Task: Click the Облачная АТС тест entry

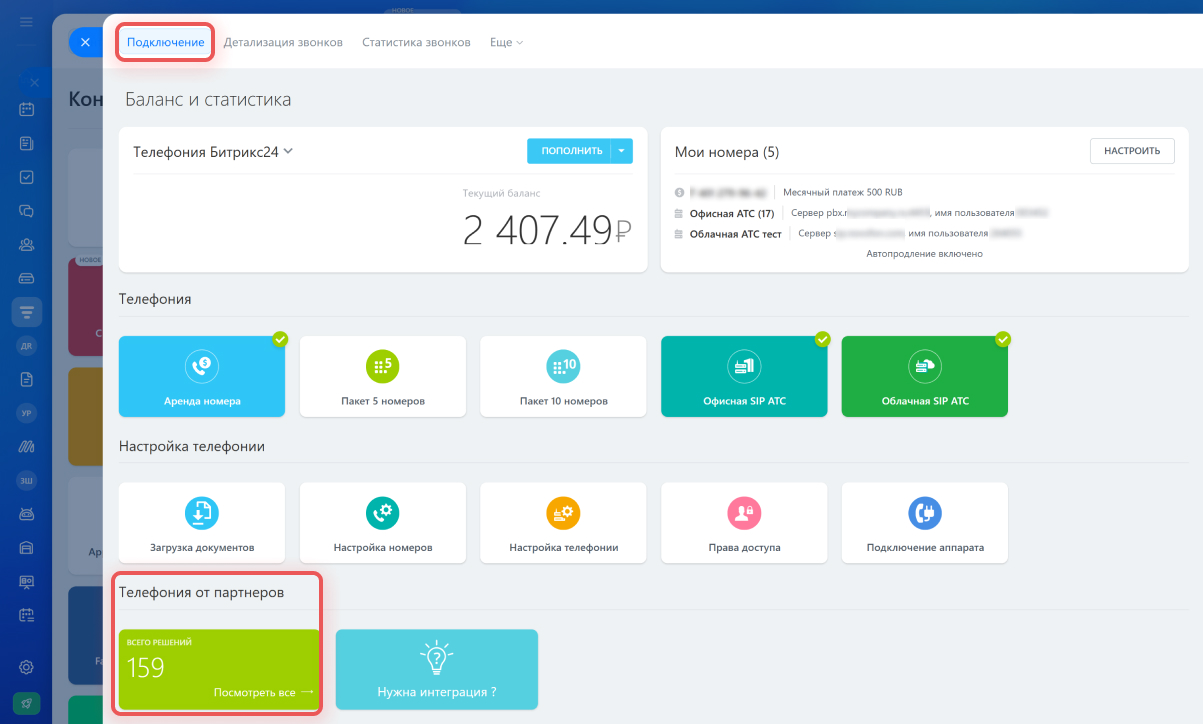Action: click(x=735, y=233)
